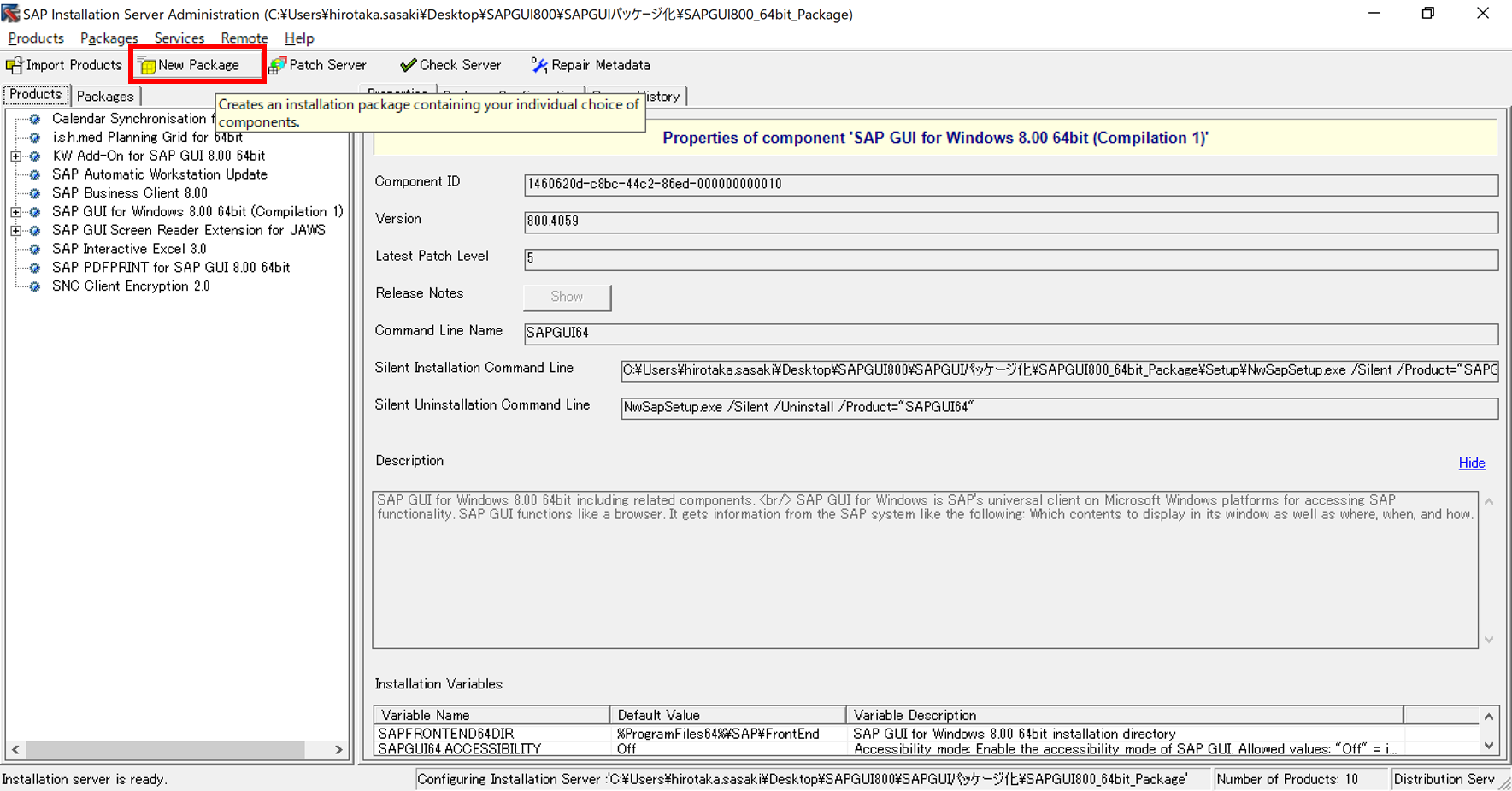Expand the KW Add-On for SAP GUI node
The image size is (1512, 791).
(x=15, y=156)
